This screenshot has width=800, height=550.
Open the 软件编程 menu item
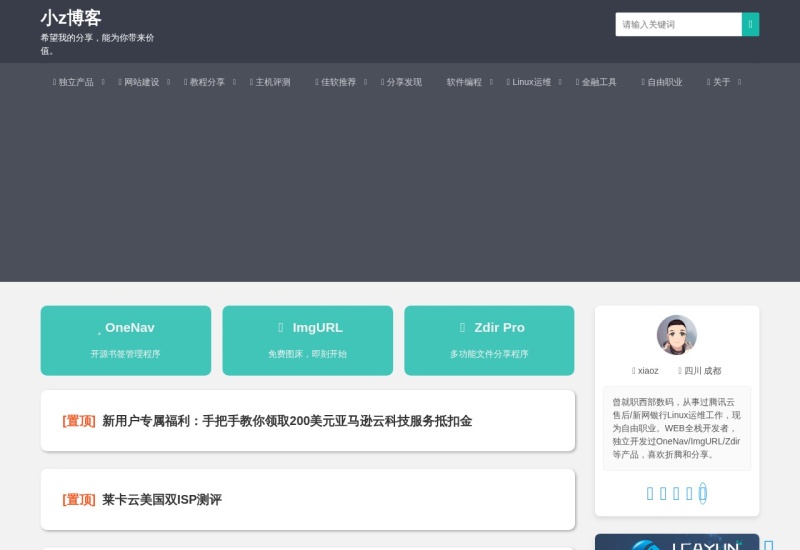tap(464, 82)
